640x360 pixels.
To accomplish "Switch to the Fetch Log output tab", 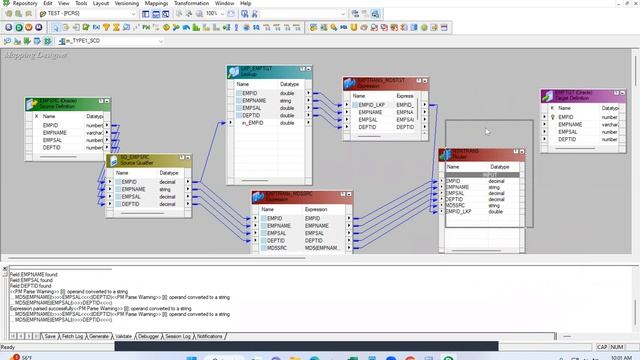I will coord(72,336).
